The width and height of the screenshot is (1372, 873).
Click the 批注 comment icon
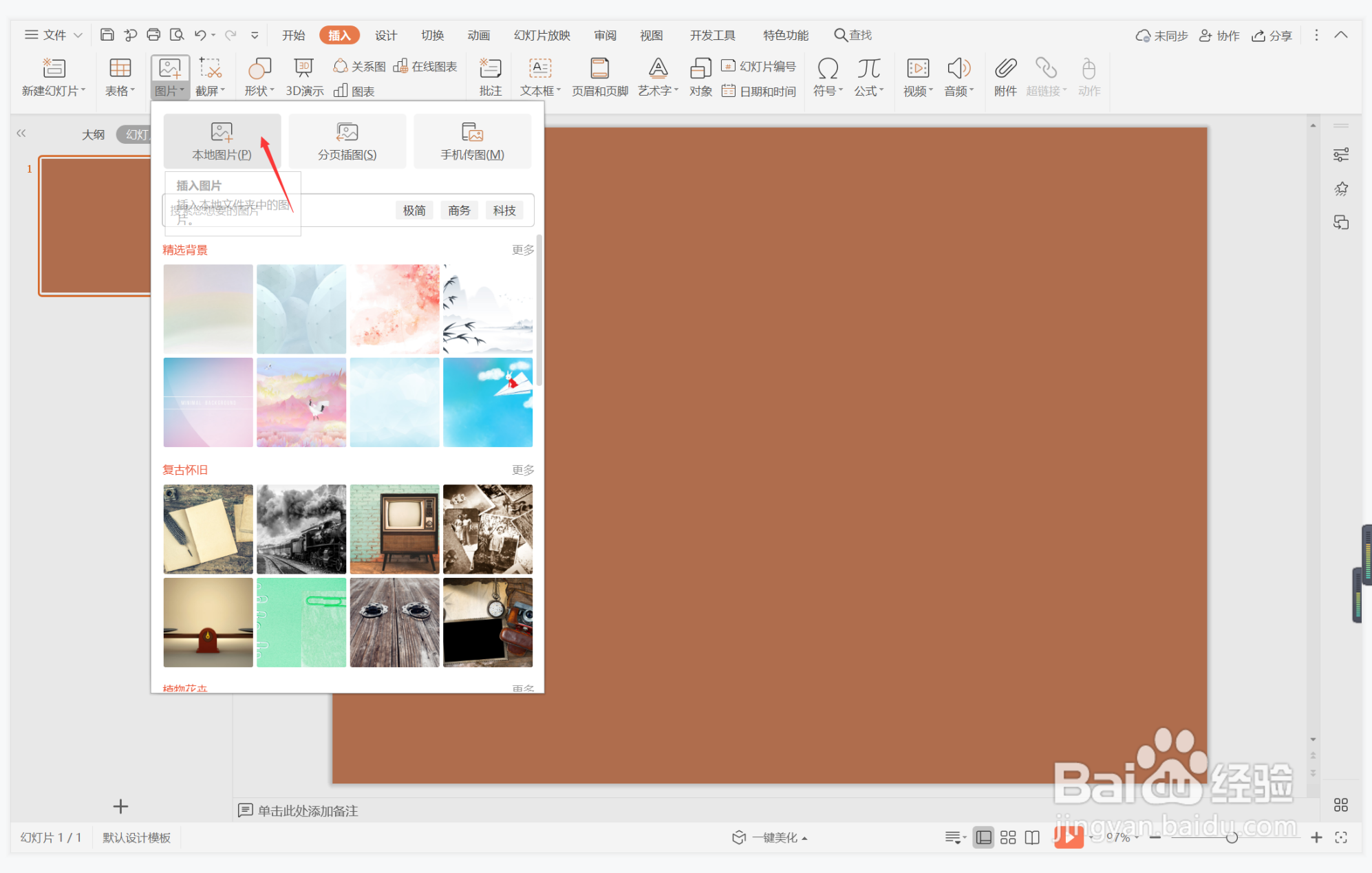pos(491,68)
